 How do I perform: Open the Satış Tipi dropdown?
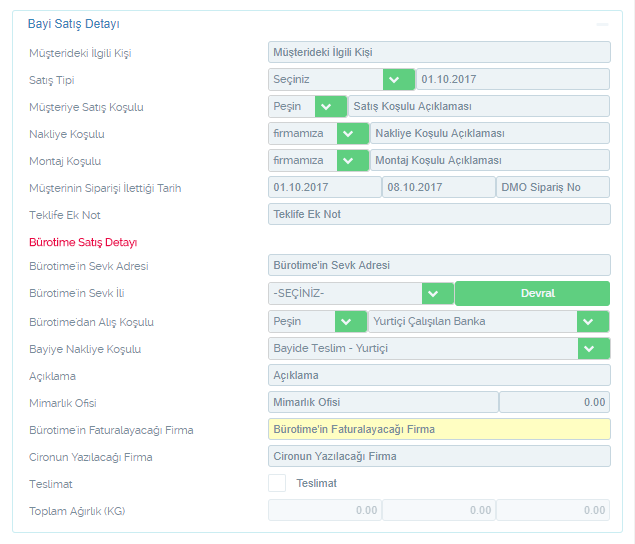(397, 80)
